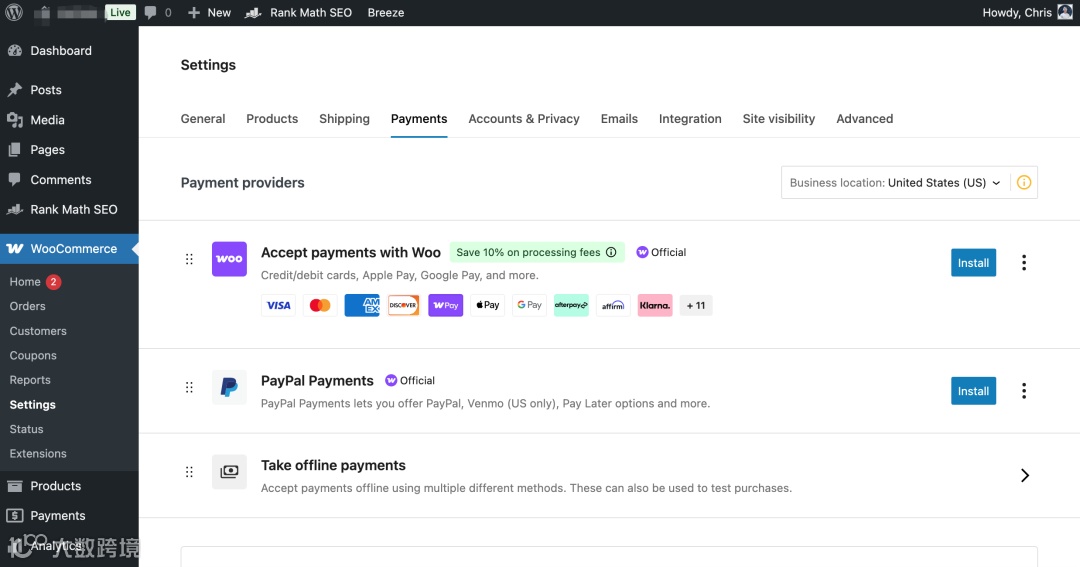Open the WordPress logo menu

click(x=14, y=12)
